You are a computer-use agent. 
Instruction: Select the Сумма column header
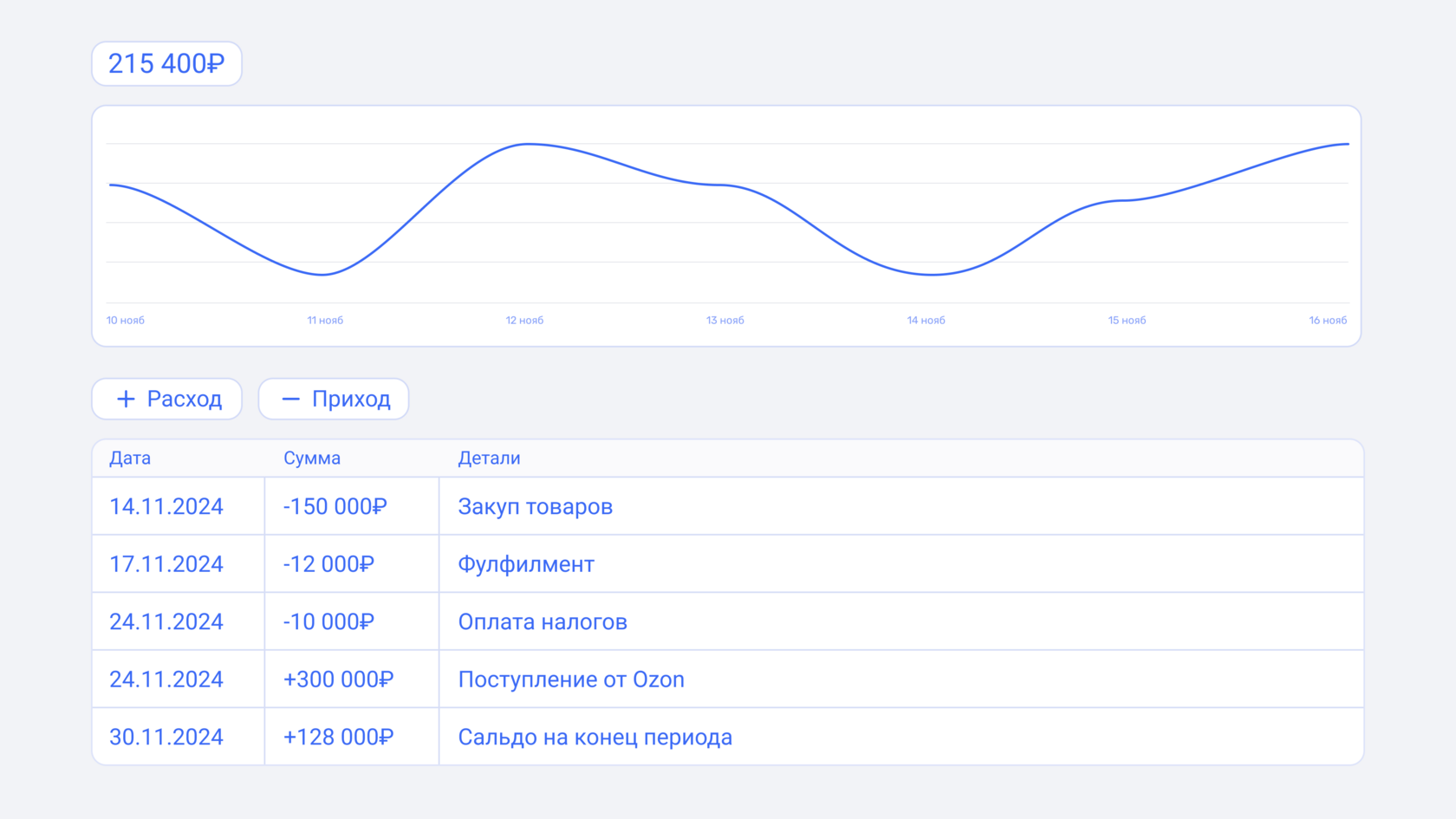312,458
